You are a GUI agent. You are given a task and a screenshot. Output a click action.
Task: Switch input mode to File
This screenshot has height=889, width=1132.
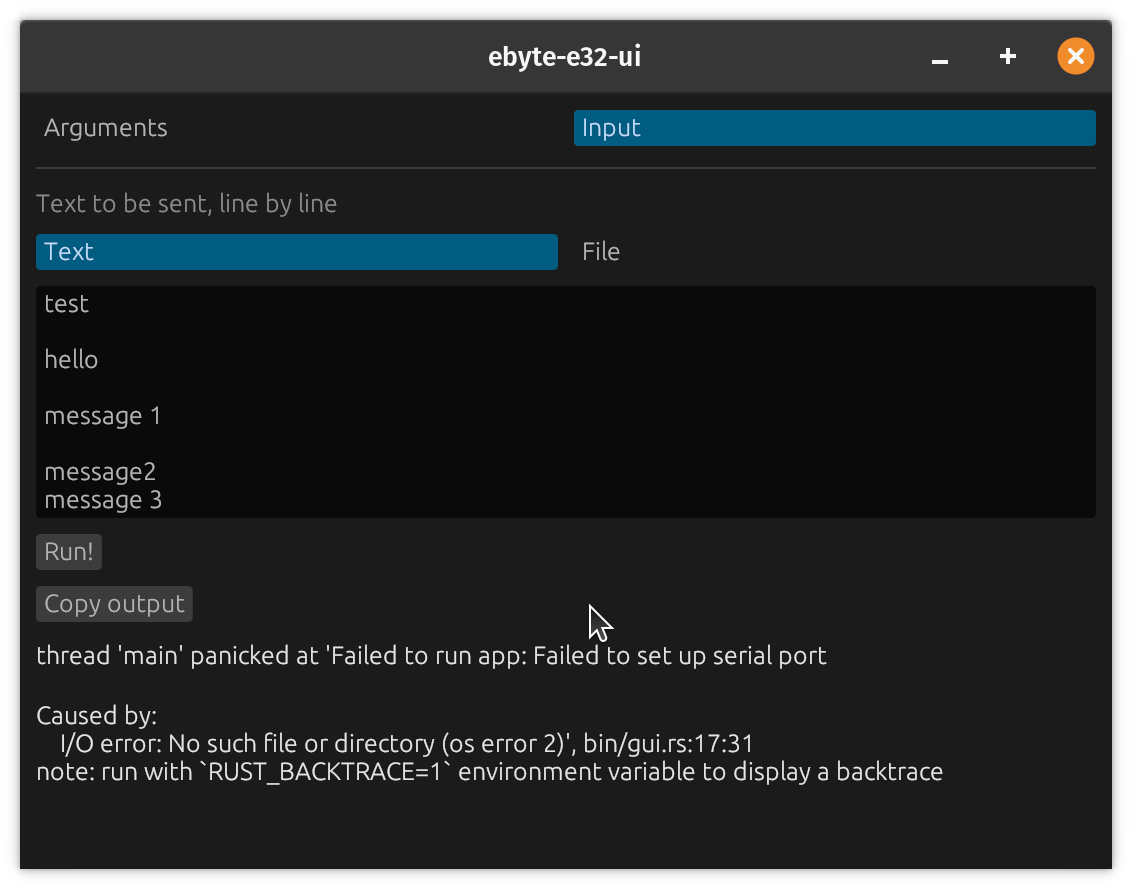601,252
